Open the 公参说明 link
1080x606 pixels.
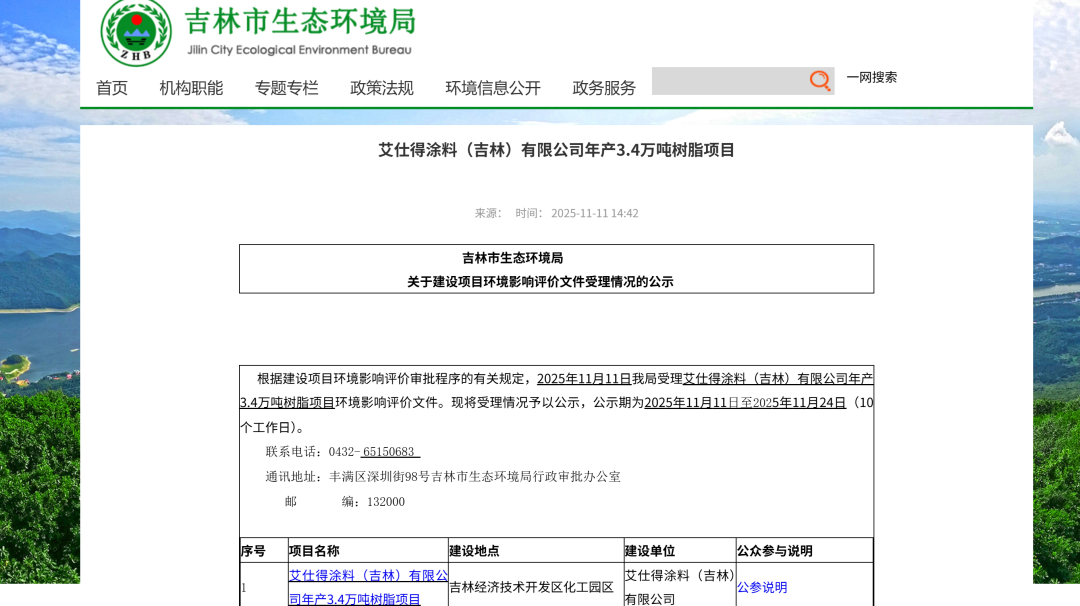[761, 587]
